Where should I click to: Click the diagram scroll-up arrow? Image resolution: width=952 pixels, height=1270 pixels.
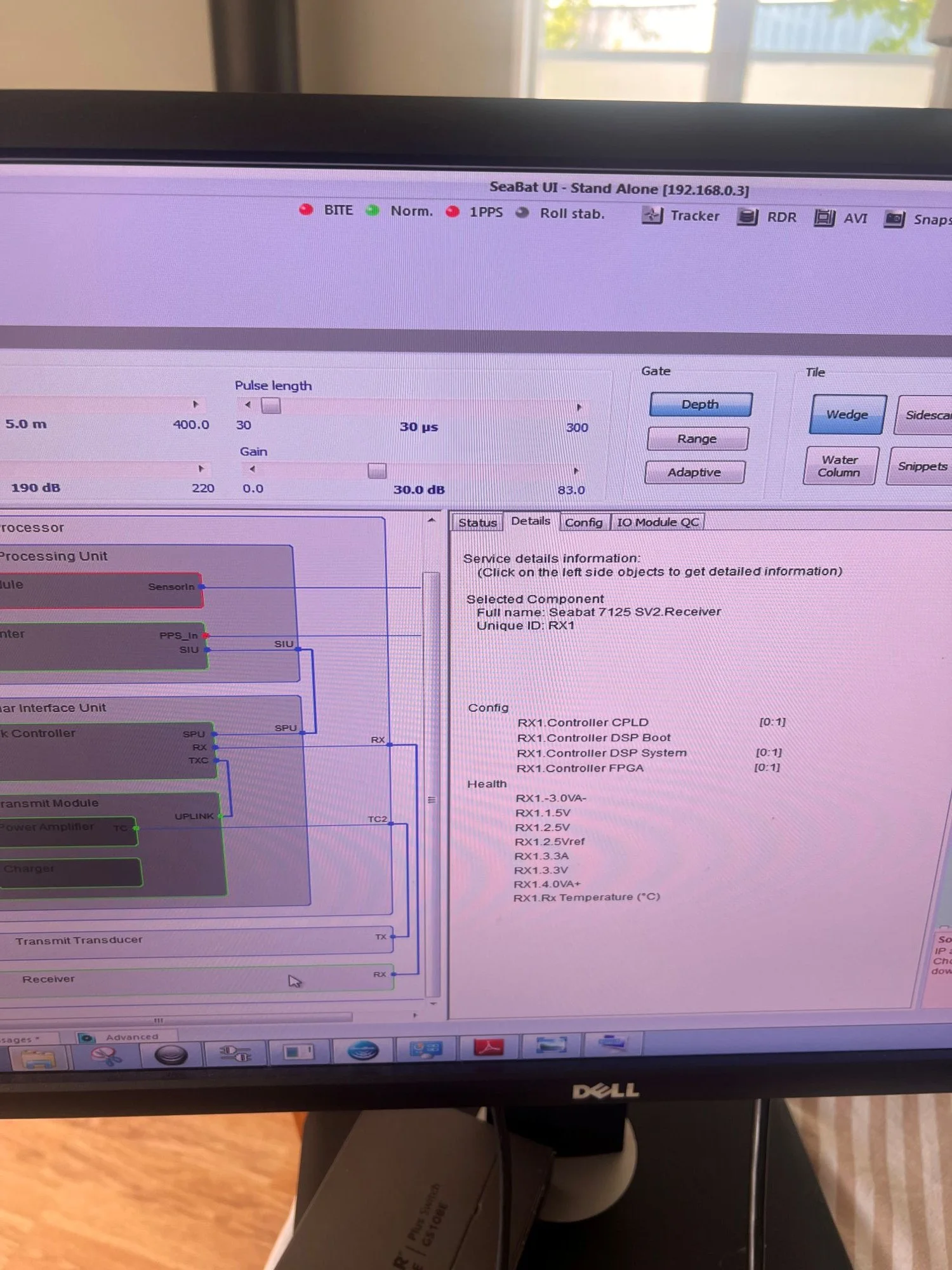point(432,520)
